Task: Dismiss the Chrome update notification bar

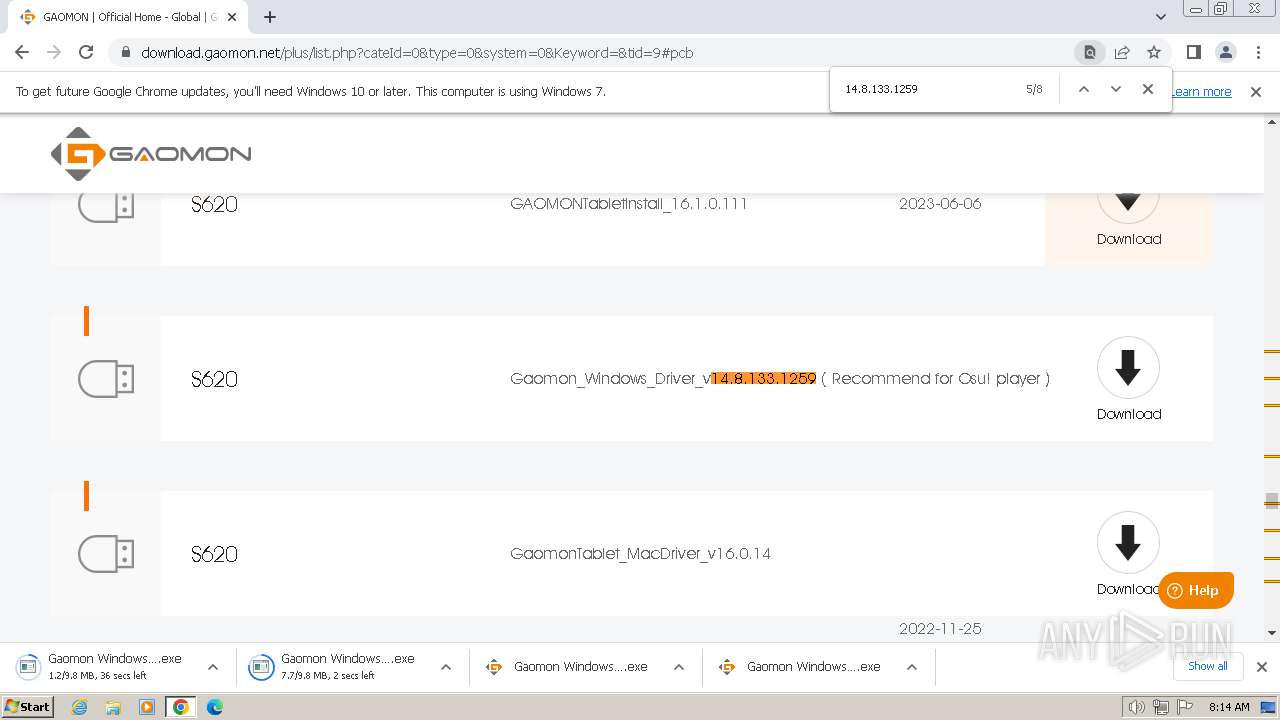Action: (x=1256, y=91)
